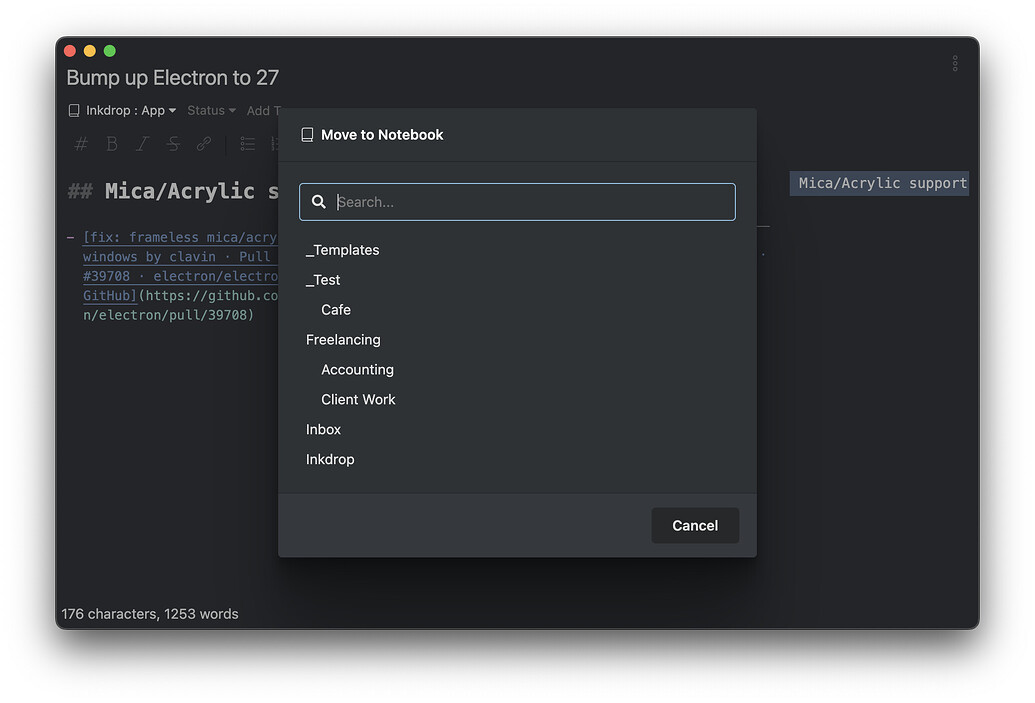Click the italic formatting icon
1035x703 pixels.
(x=141, y=144)
